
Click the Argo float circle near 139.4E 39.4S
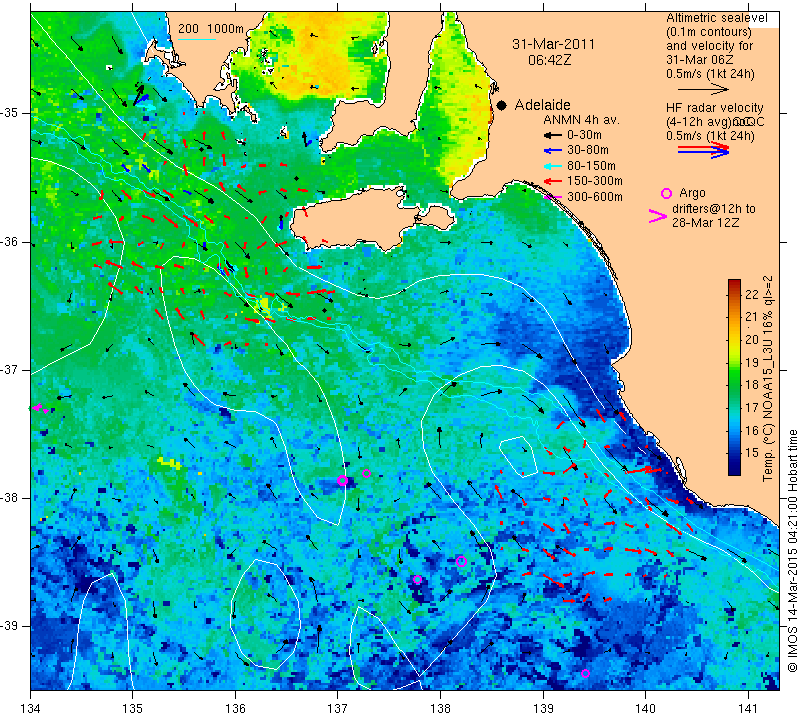[x=585, y=673]
